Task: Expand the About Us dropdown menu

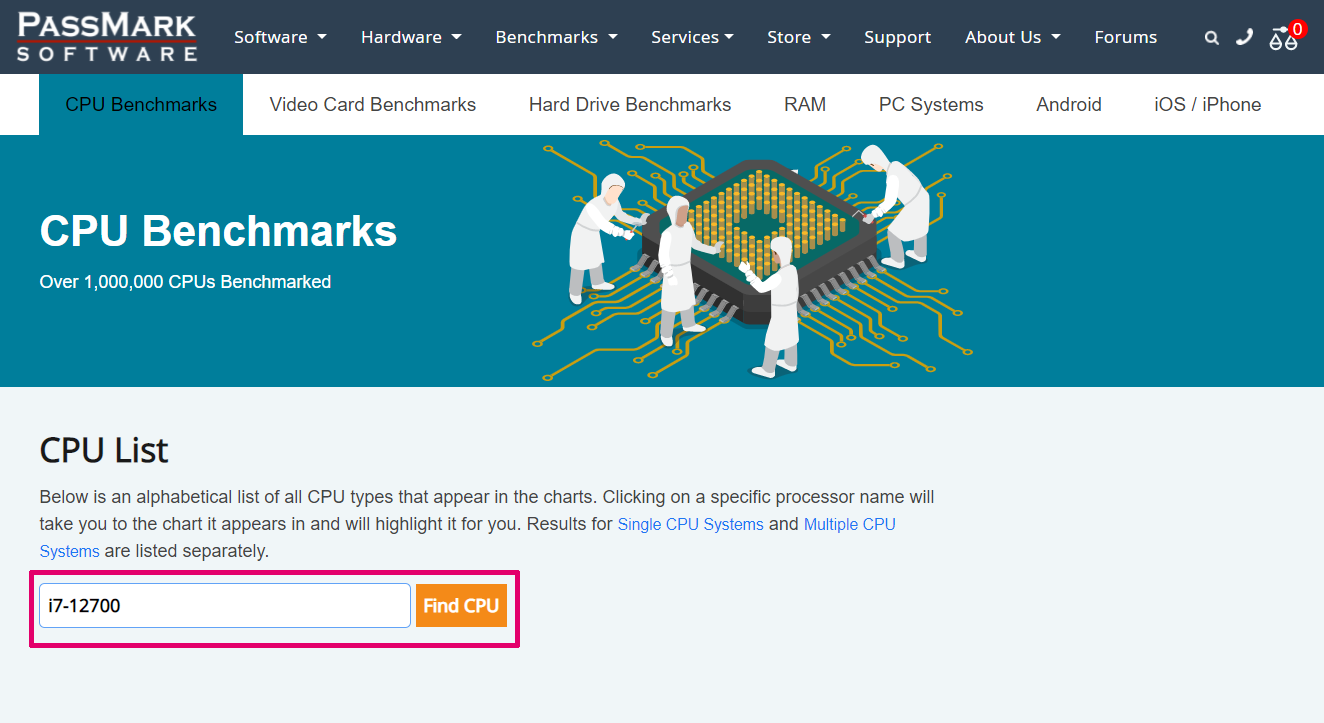Action: click(x=1013, y=37)
